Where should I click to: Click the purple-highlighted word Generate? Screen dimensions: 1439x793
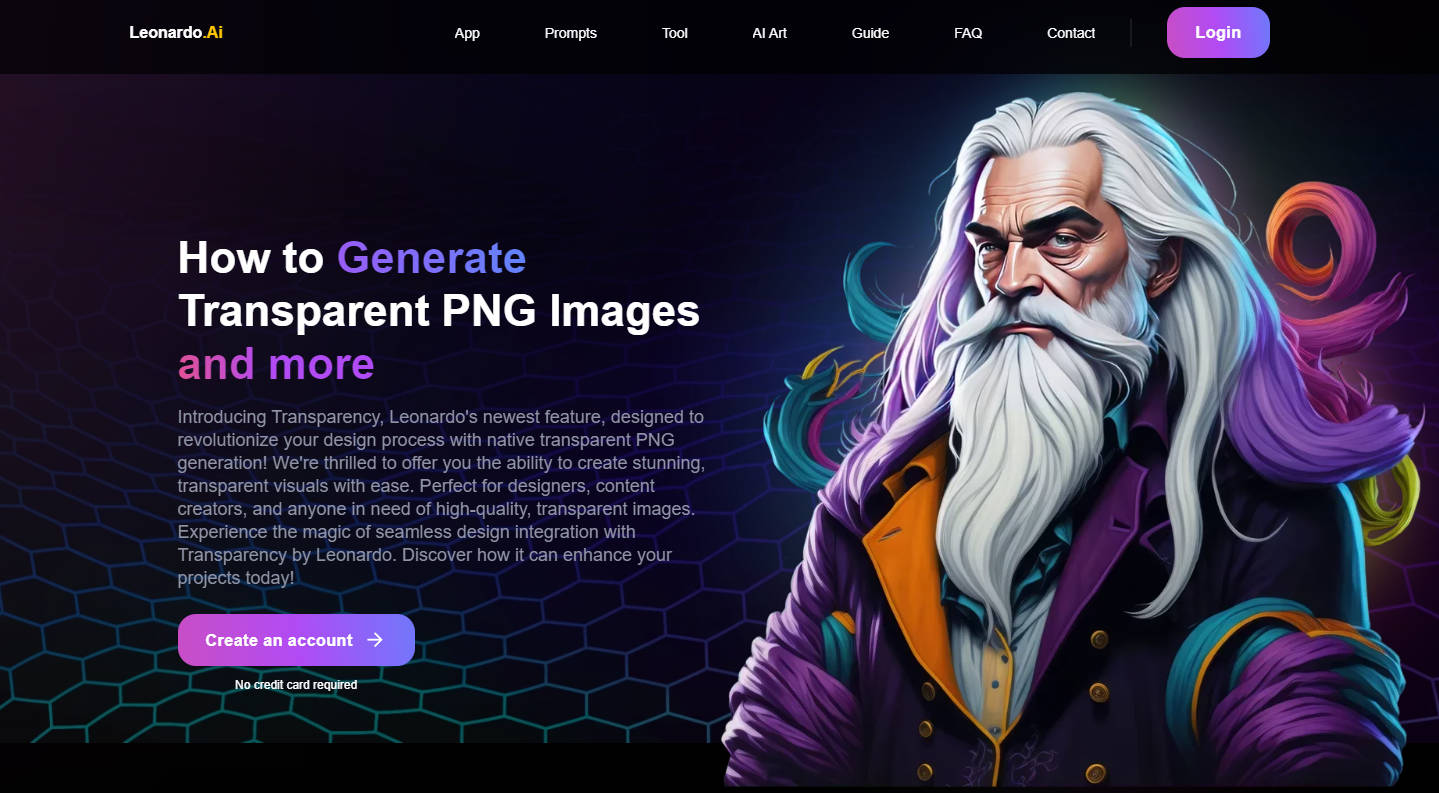coord(431,258)
